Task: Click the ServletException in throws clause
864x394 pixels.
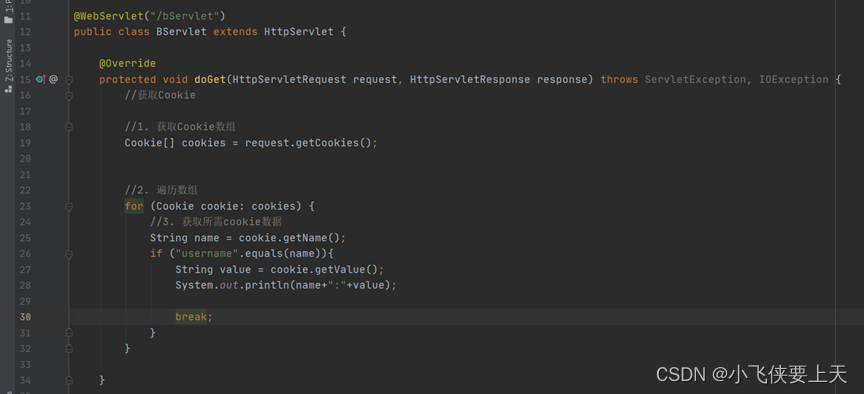Action: pyautogui.click(x=695, y=79)
